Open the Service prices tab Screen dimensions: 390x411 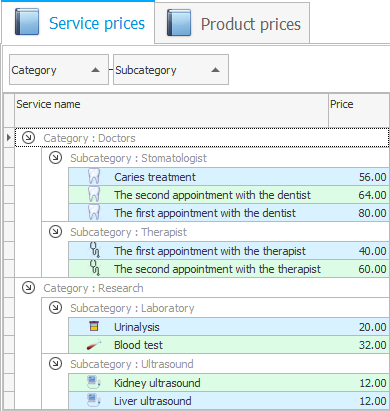(x=78, y=23)
